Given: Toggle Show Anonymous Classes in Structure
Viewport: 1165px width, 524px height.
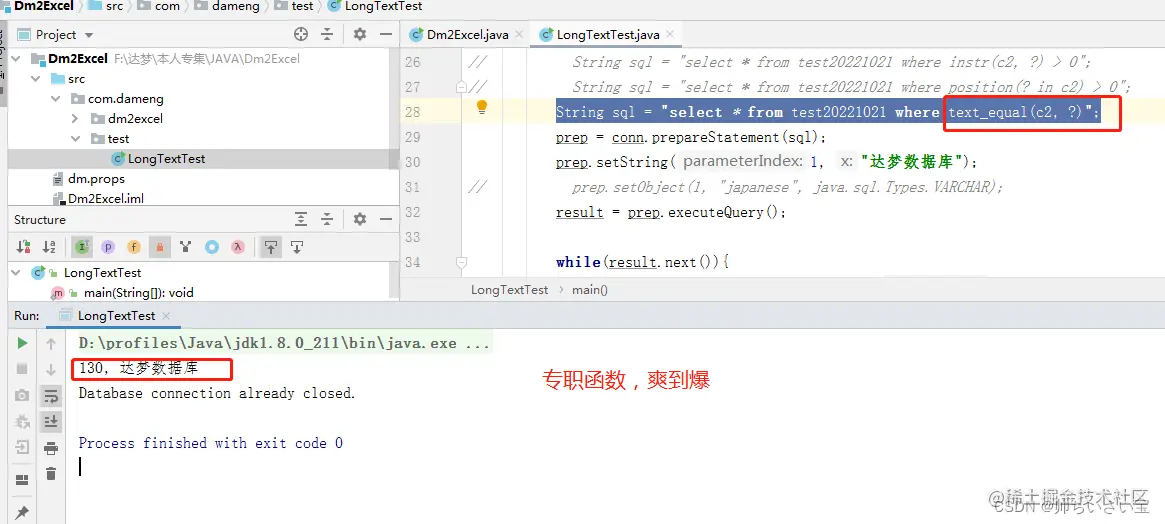Looking at the screenshot, I should (x=212, y=247).
